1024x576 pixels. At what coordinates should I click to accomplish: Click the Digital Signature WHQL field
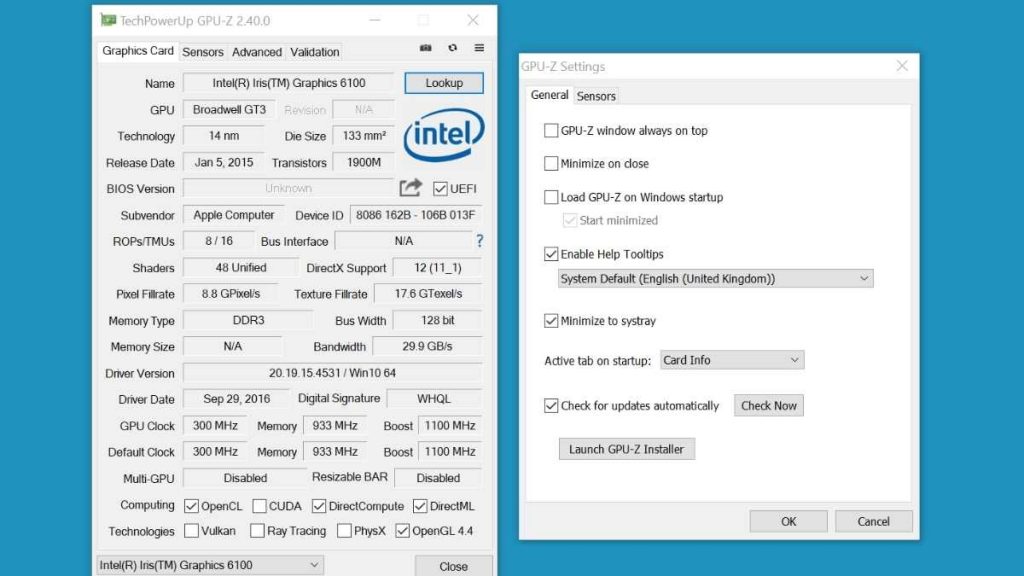pos(434,399)
